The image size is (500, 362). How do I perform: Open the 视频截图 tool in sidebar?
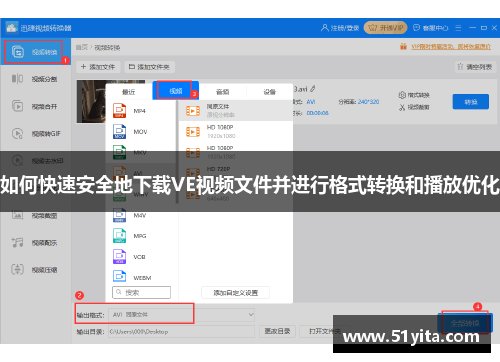pos(35,215)
